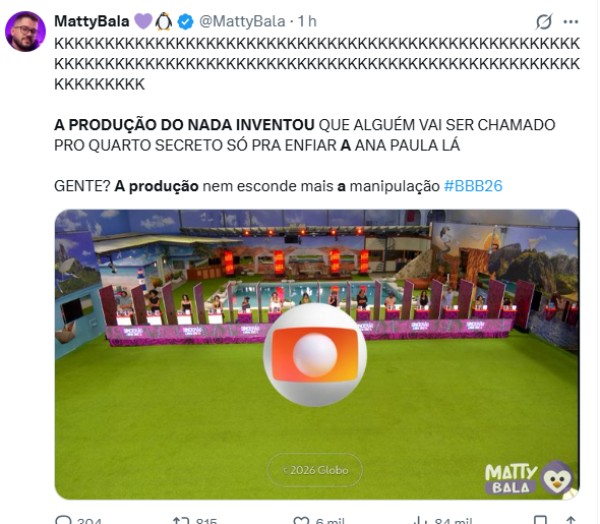The height and width of the screenshot is (524, 600).
Task: Click the Matty Bala watermark logo
Action: click(x=530, y=478)
